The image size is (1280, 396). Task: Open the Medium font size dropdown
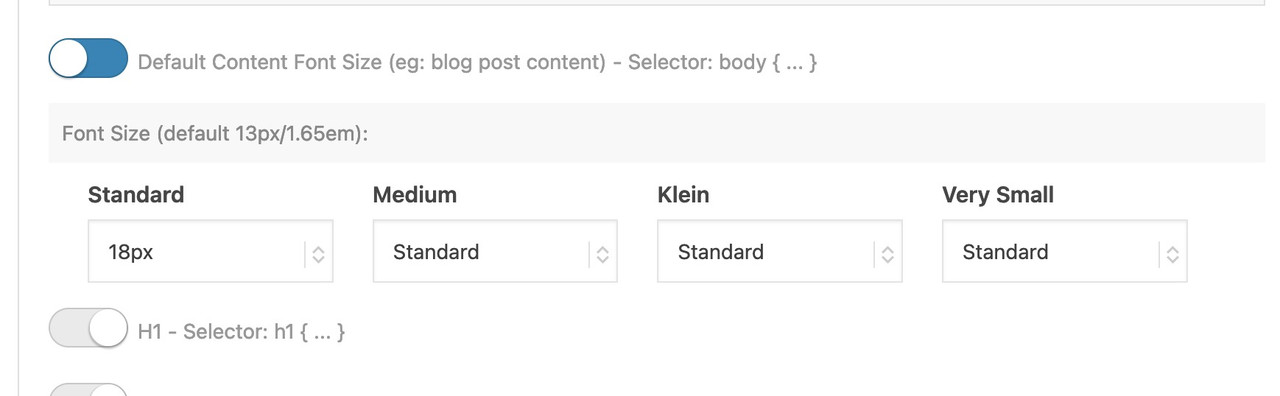[x=495, y=252]
